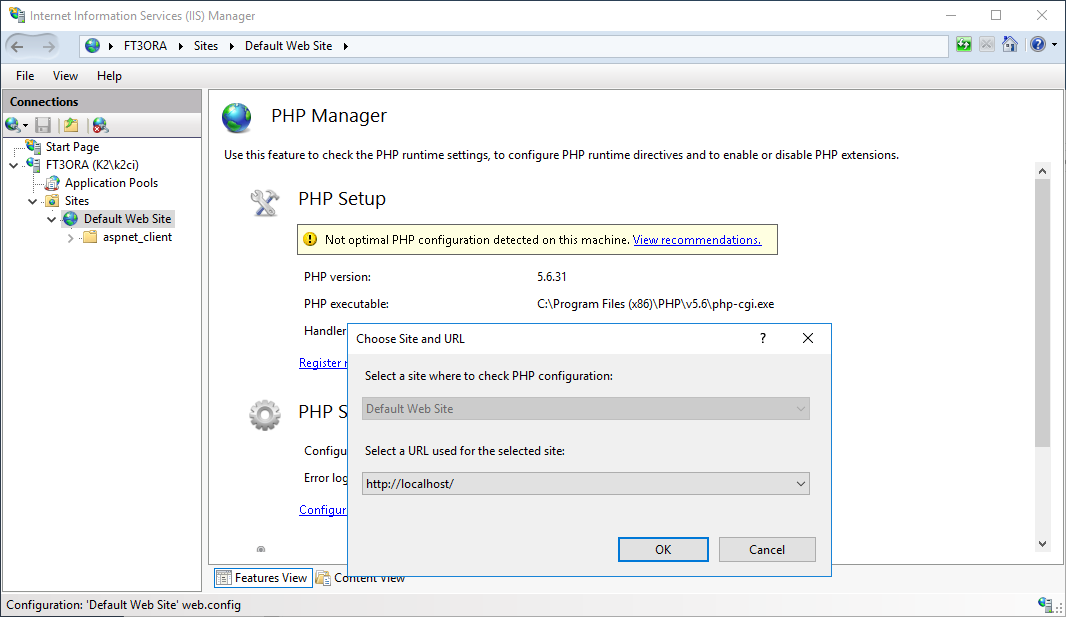This screenshot has height=617, width=1066.
Task: Click the Delete Connection icon
Action: pos(100,125)
